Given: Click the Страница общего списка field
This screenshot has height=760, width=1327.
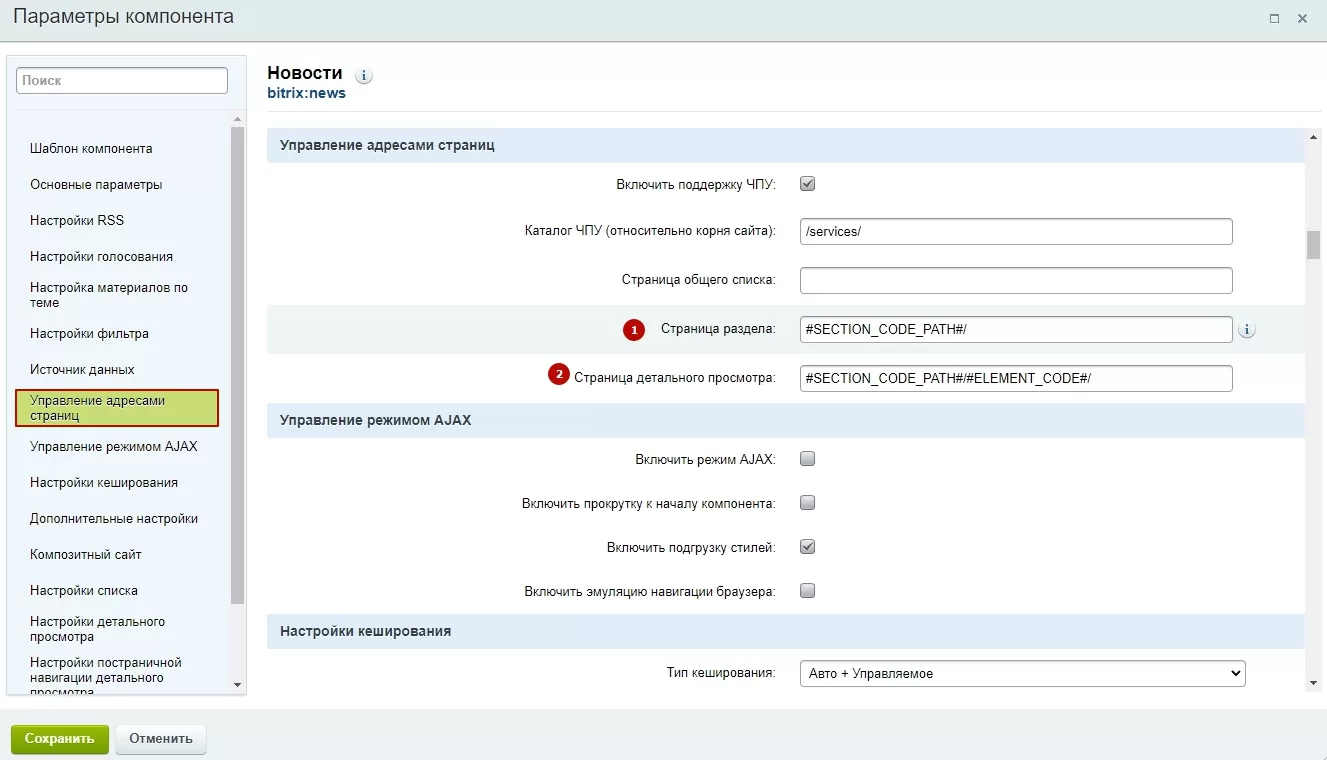Looking at the screenshot, I should click(x=1016, y=280).
